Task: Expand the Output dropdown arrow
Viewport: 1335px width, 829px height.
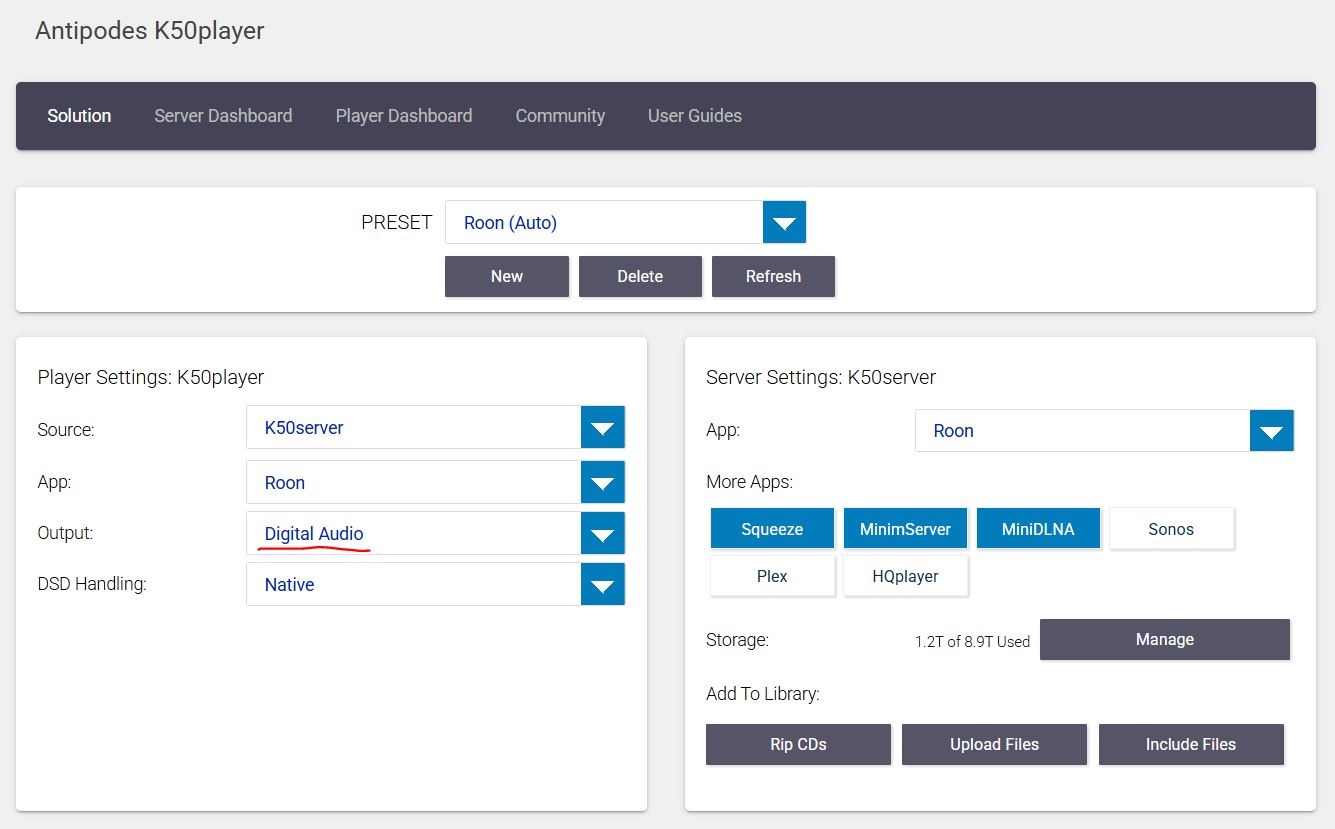Action: tap(602, 533)
